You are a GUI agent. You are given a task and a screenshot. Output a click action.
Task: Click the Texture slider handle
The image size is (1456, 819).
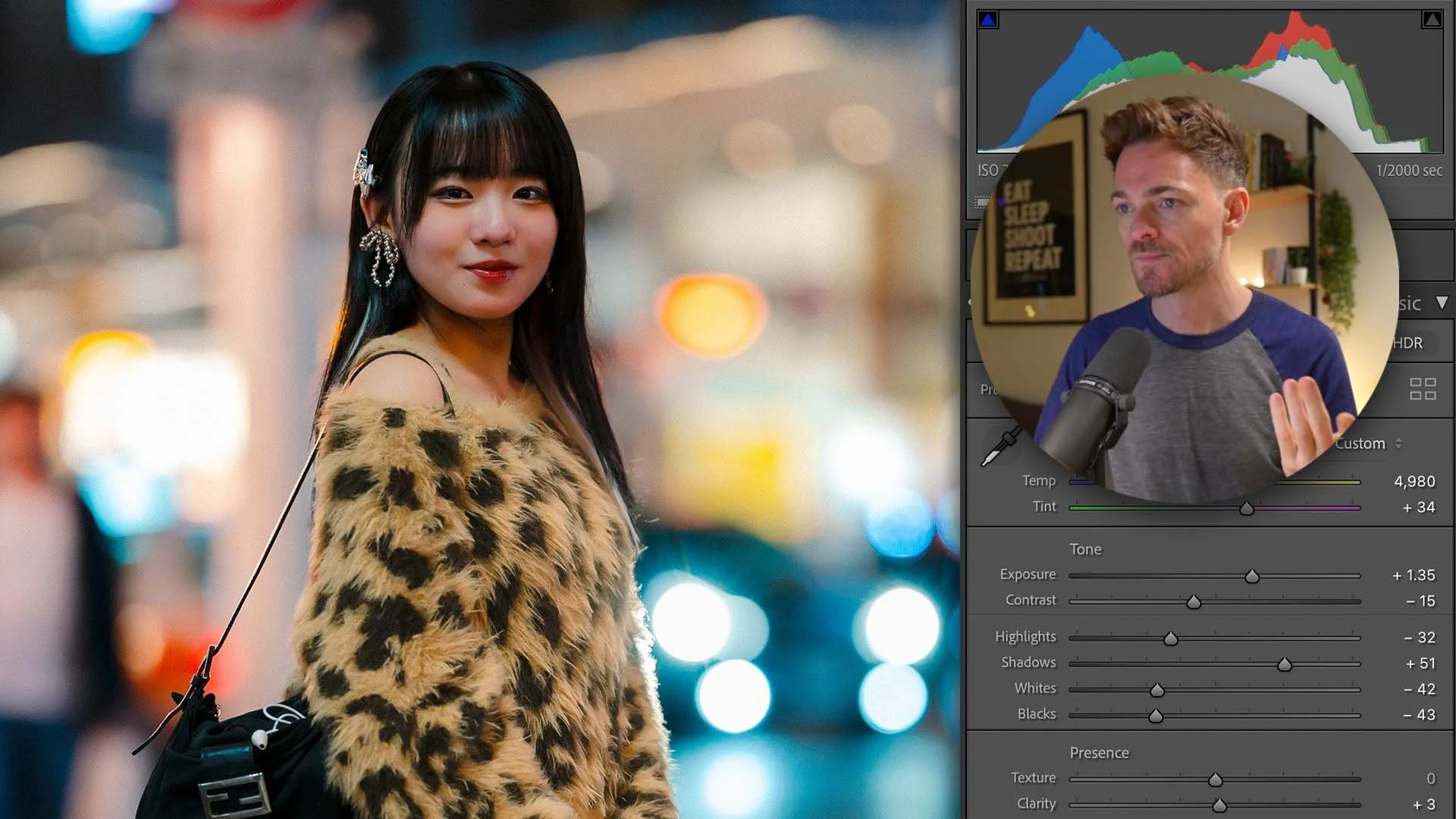[1216, 780]
